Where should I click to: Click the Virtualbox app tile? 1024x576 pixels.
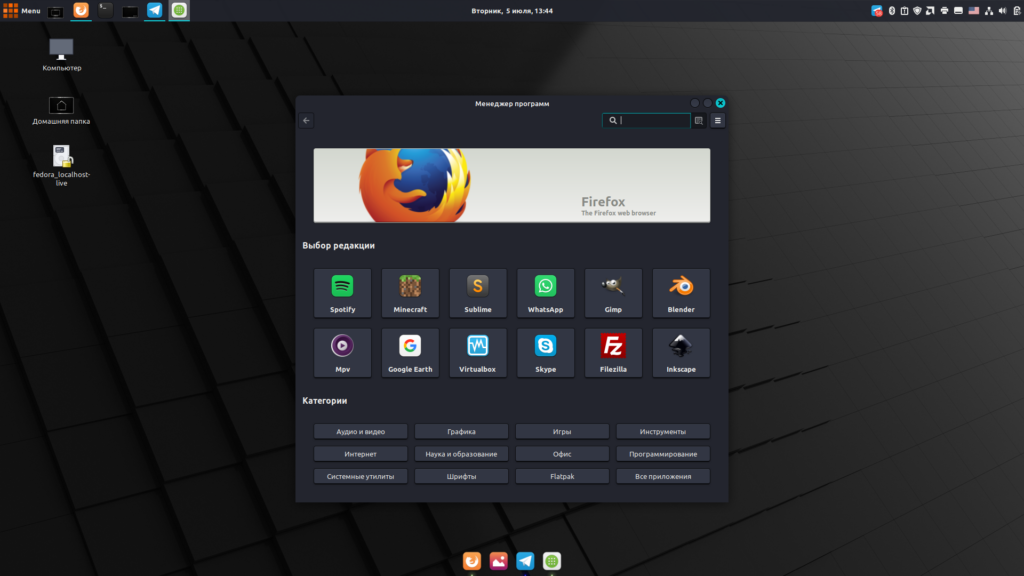pos(478,352)
